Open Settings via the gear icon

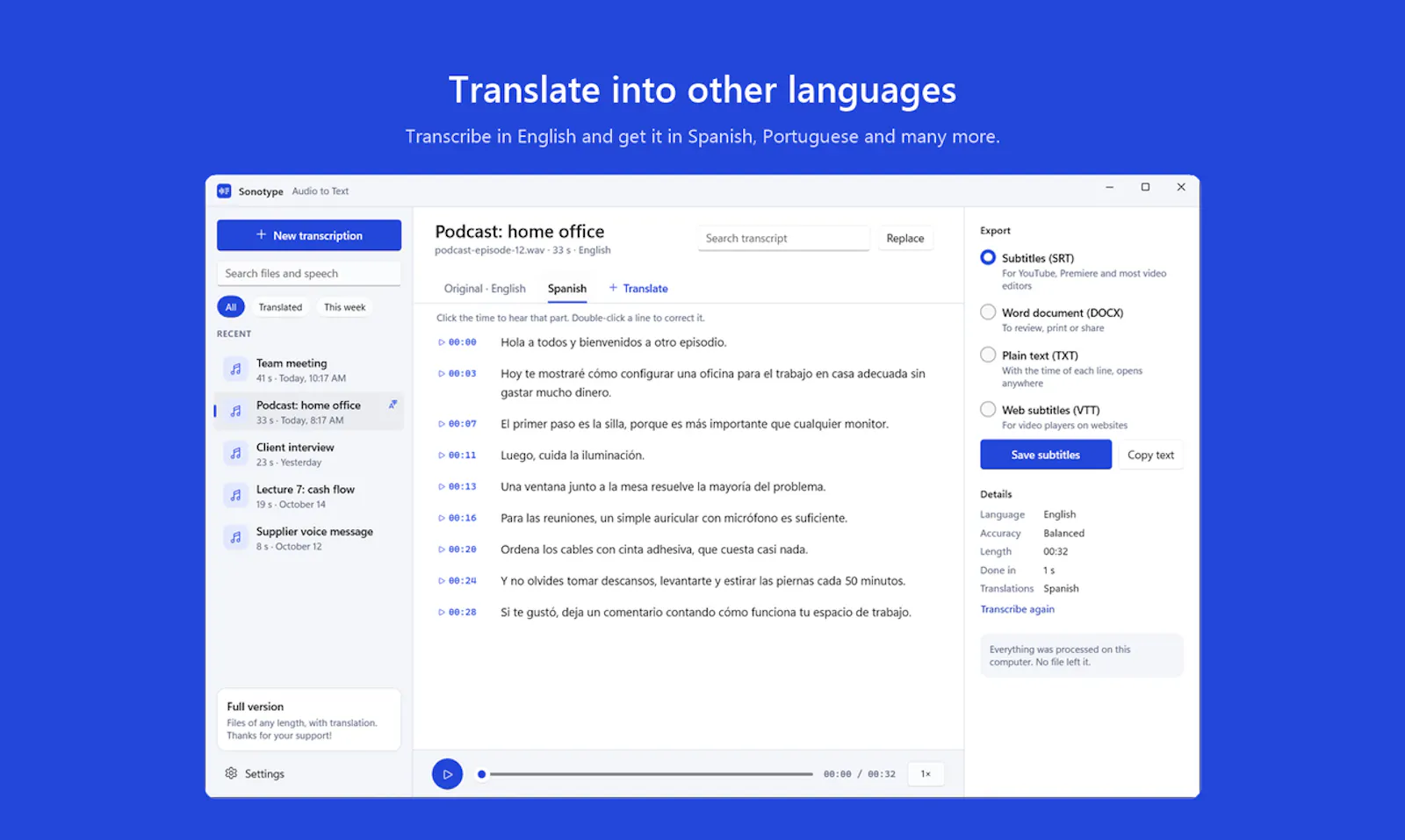coord(231,773)
